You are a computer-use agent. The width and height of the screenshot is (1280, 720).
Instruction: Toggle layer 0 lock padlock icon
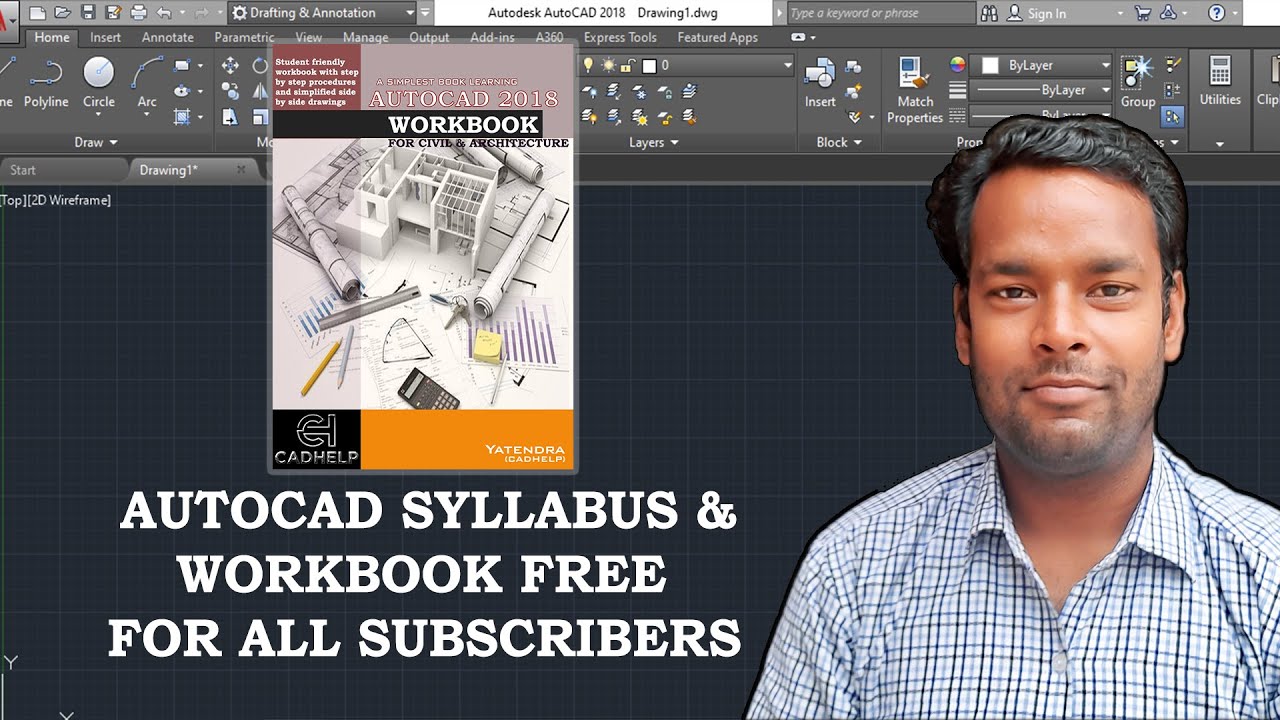(627, 66)
